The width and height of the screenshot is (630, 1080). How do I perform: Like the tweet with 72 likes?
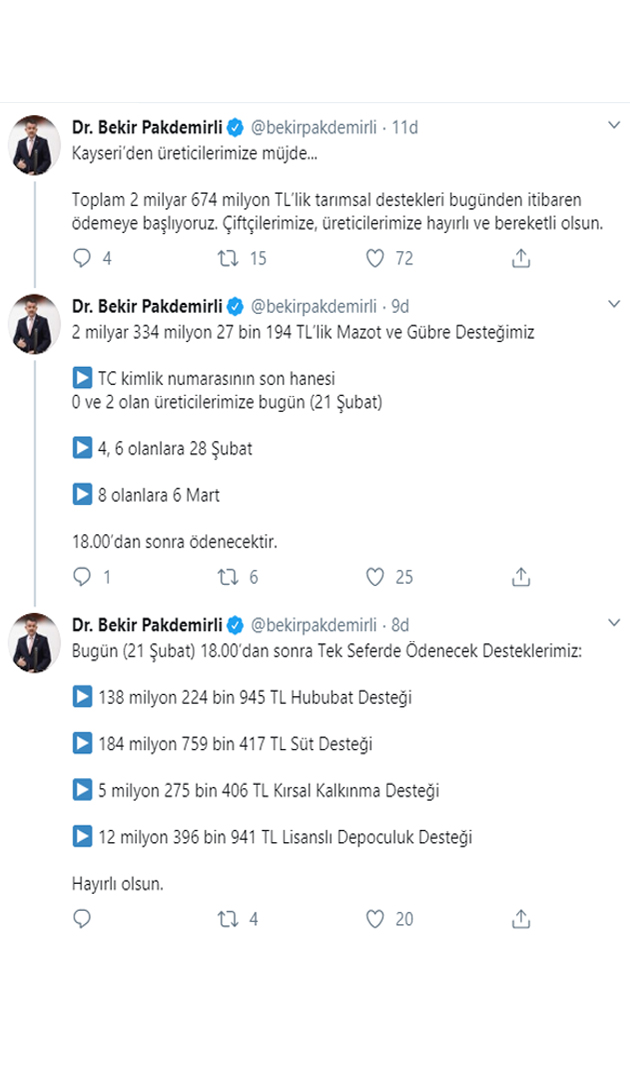coord(375,259)
